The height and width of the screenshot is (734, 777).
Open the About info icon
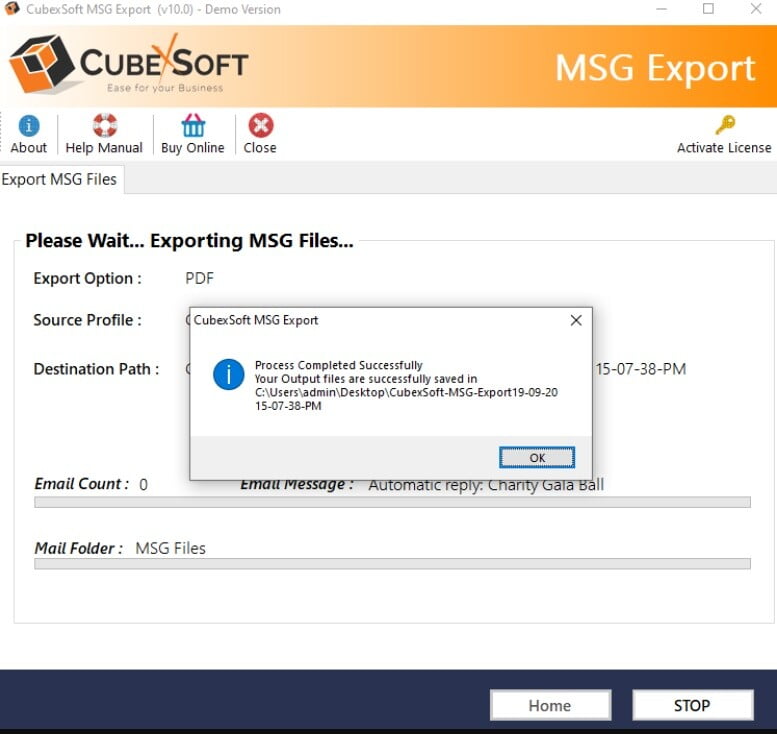[29, 126]
